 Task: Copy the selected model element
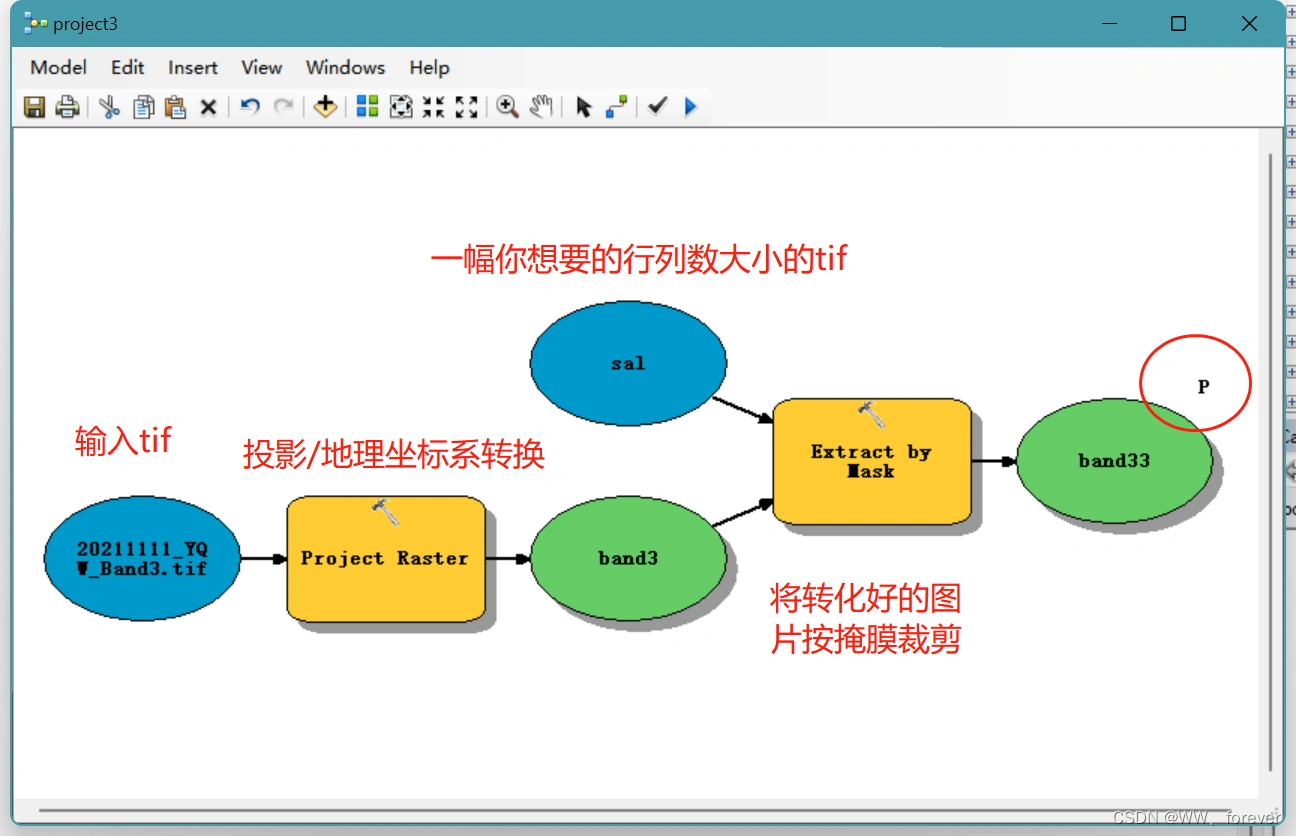(143, 107)
